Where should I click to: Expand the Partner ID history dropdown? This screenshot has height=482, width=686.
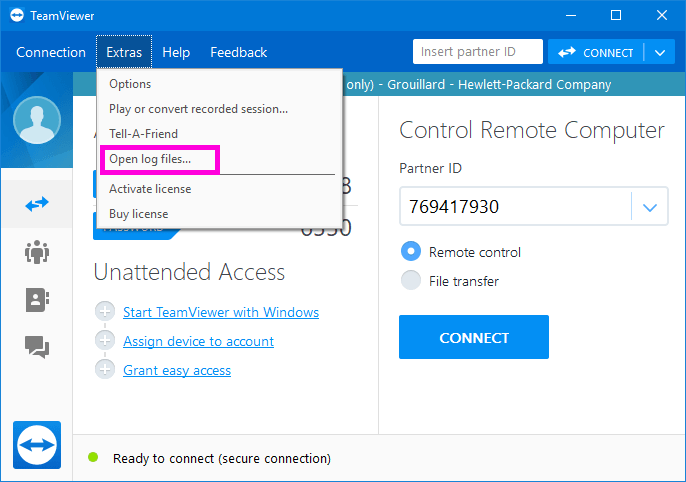(x=650, y=208)
